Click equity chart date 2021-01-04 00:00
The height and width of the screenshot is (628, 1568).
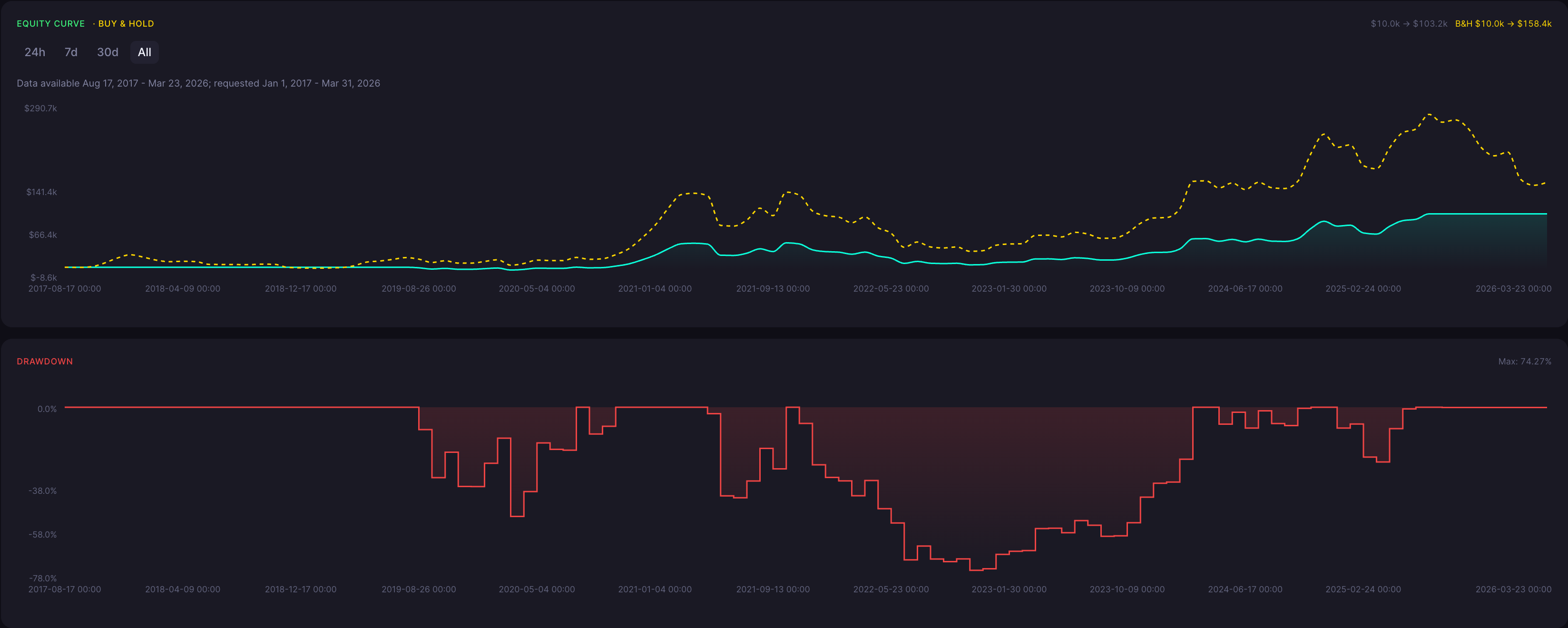click(x=655, y=289)
